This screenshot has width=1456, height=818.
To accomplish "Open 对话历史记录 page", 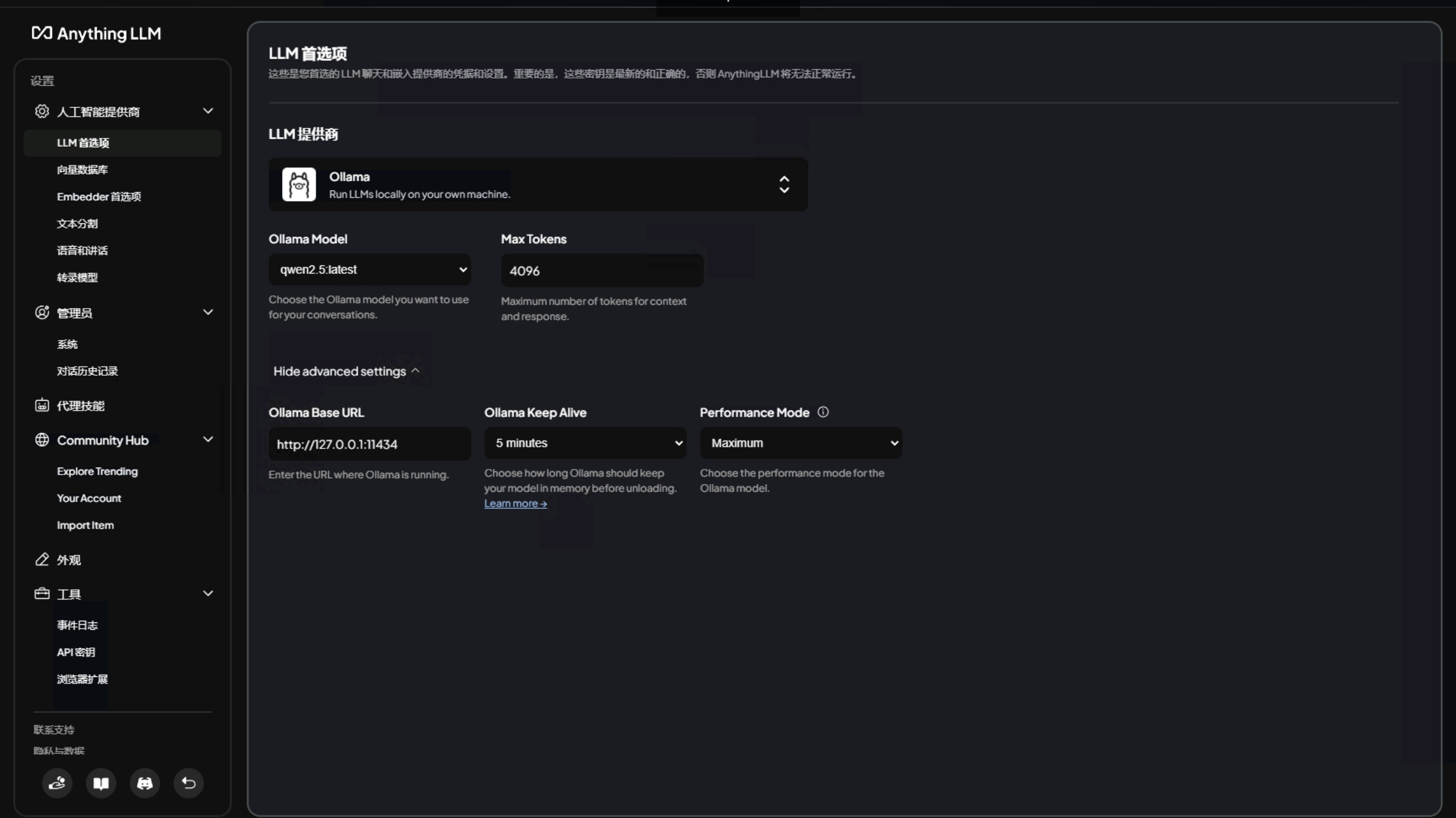I will (x=88, y=371).
